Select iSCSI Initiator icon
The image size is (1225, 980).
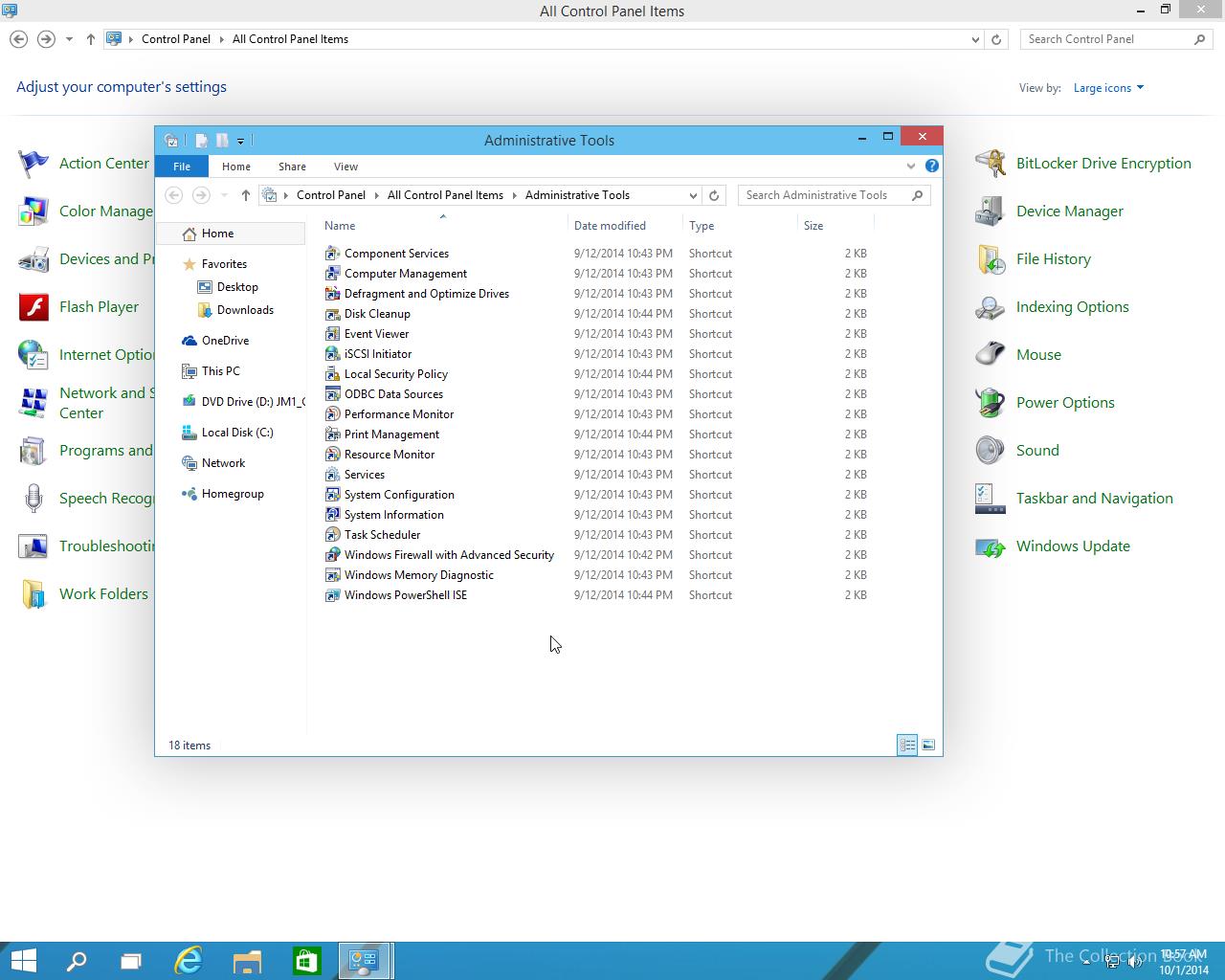click(332, 354)
